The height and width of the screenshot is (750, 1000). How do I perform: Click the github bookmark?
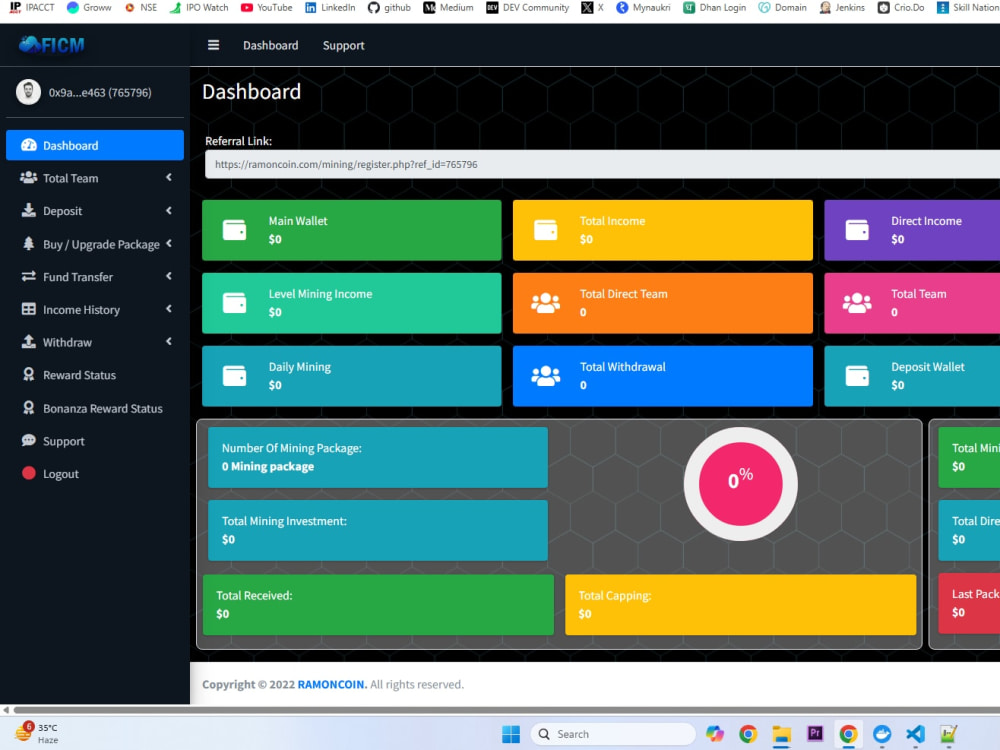(390, 8)
